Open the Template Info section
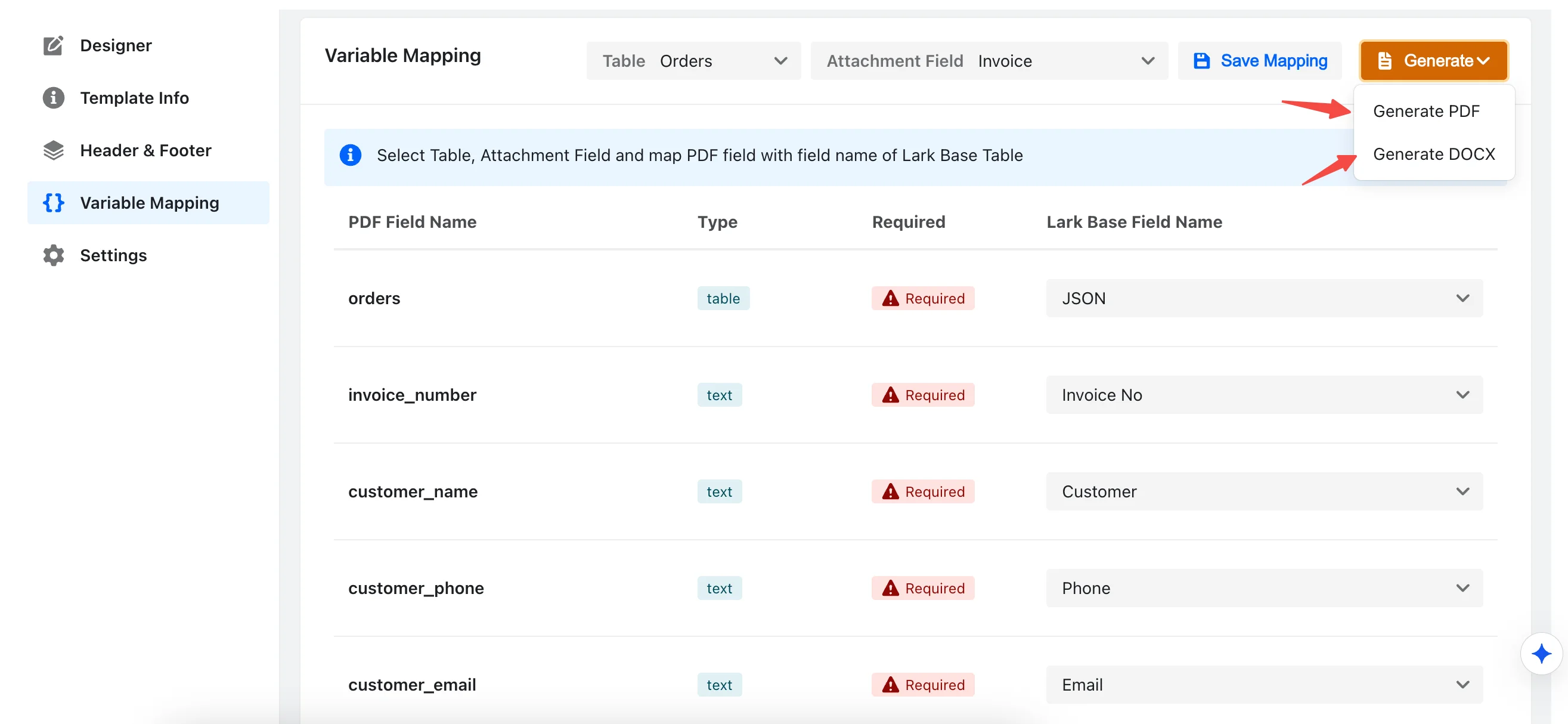The height and width of the screenshot is (724, 1568). (134, 98)
